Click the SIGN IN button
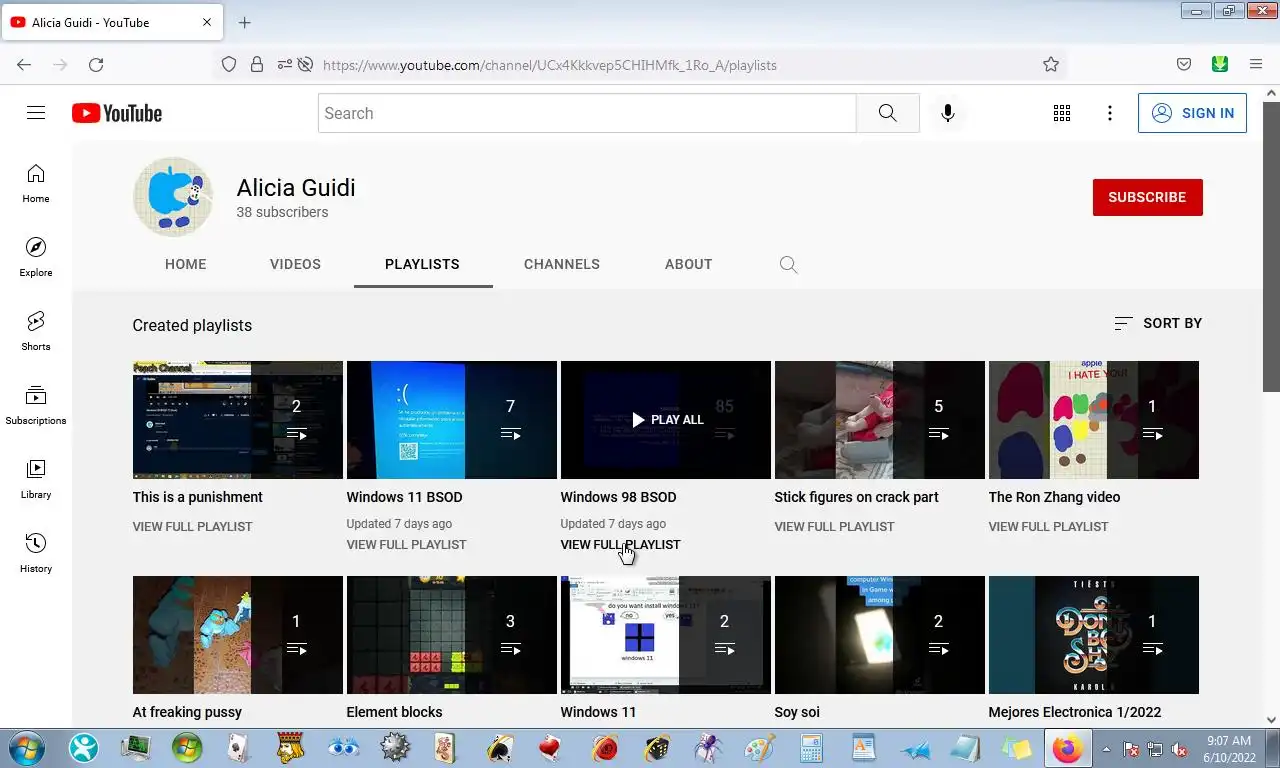 pyautogui.click(x=1192, y=113)
